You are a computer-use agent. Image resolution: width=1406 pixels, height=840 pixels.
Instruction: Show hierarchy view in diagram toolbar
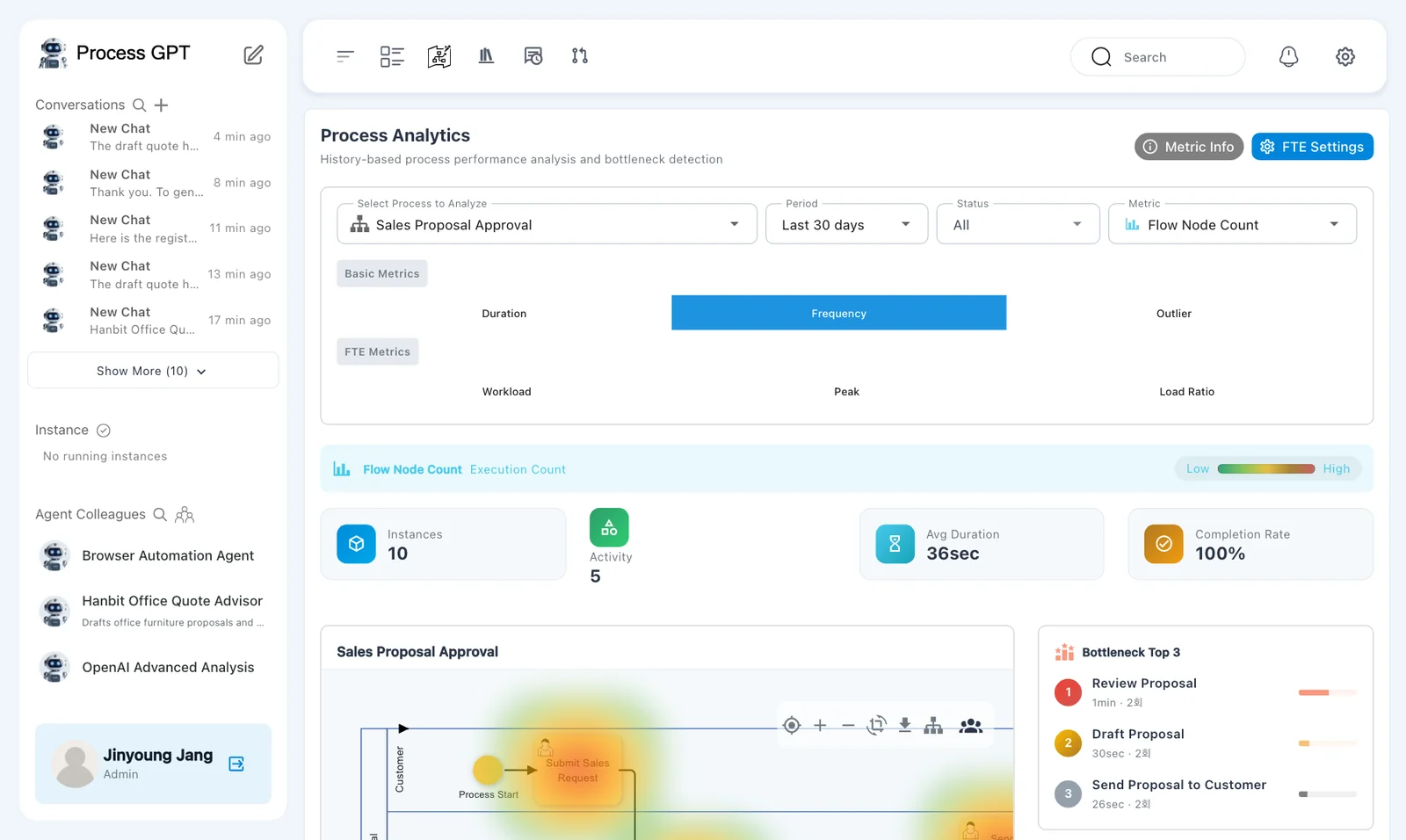[933, 725]
